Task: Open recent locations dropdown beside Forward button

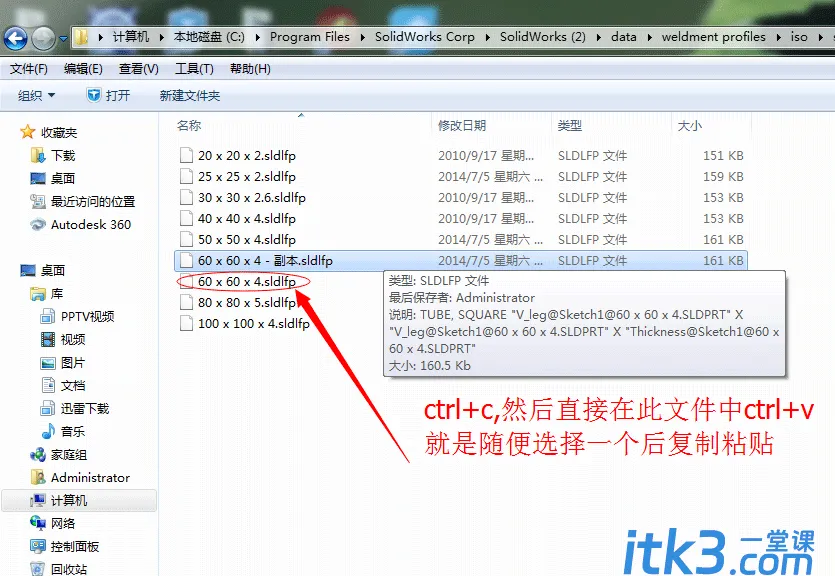Action: (63, 38)
